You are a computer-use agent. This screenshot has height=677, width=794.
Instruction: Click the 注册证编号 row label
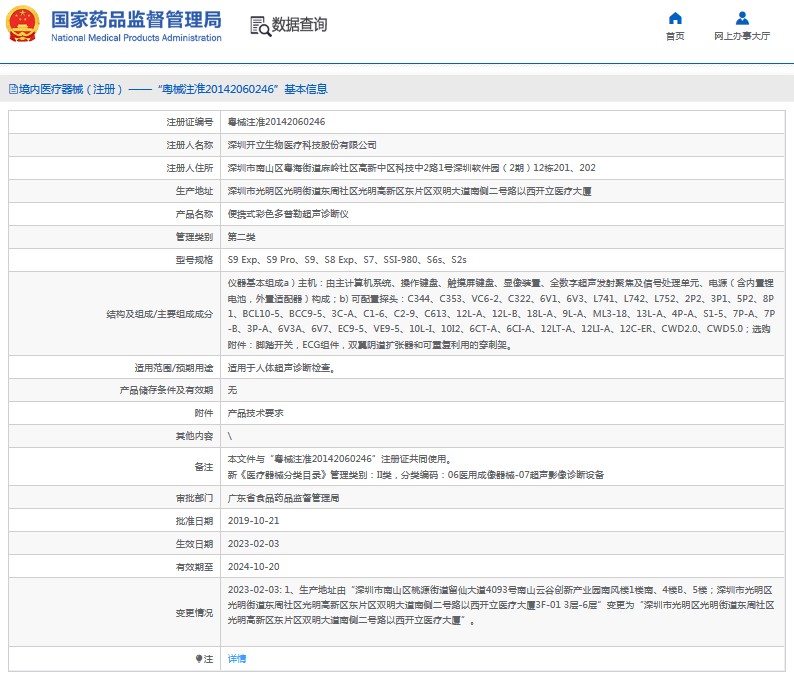(190, 122)
